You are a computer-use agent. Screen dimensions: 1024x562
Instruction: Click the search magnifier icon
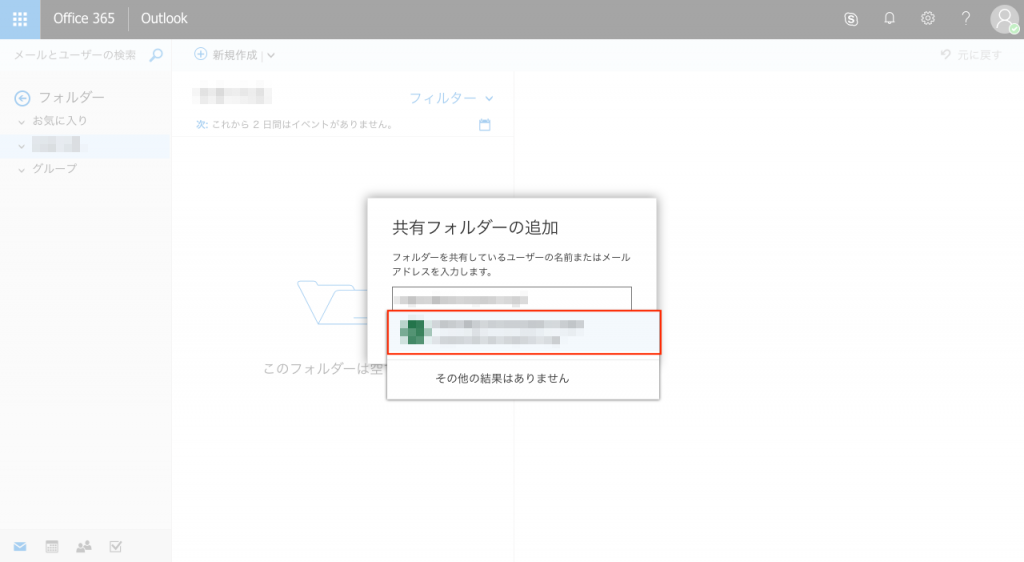click(x=155, y=56)
